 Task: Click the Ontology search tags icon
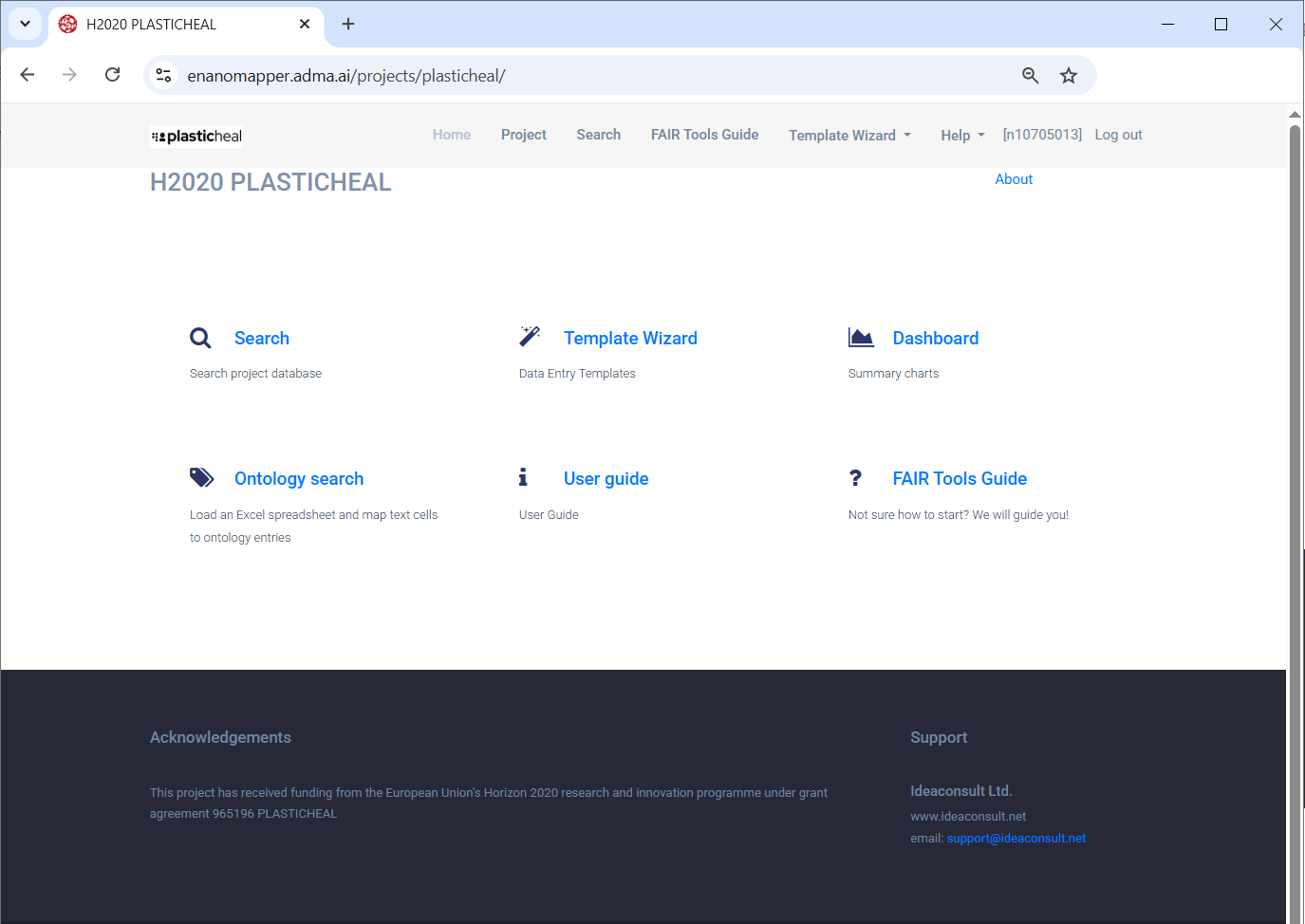[x=201, y=477]
